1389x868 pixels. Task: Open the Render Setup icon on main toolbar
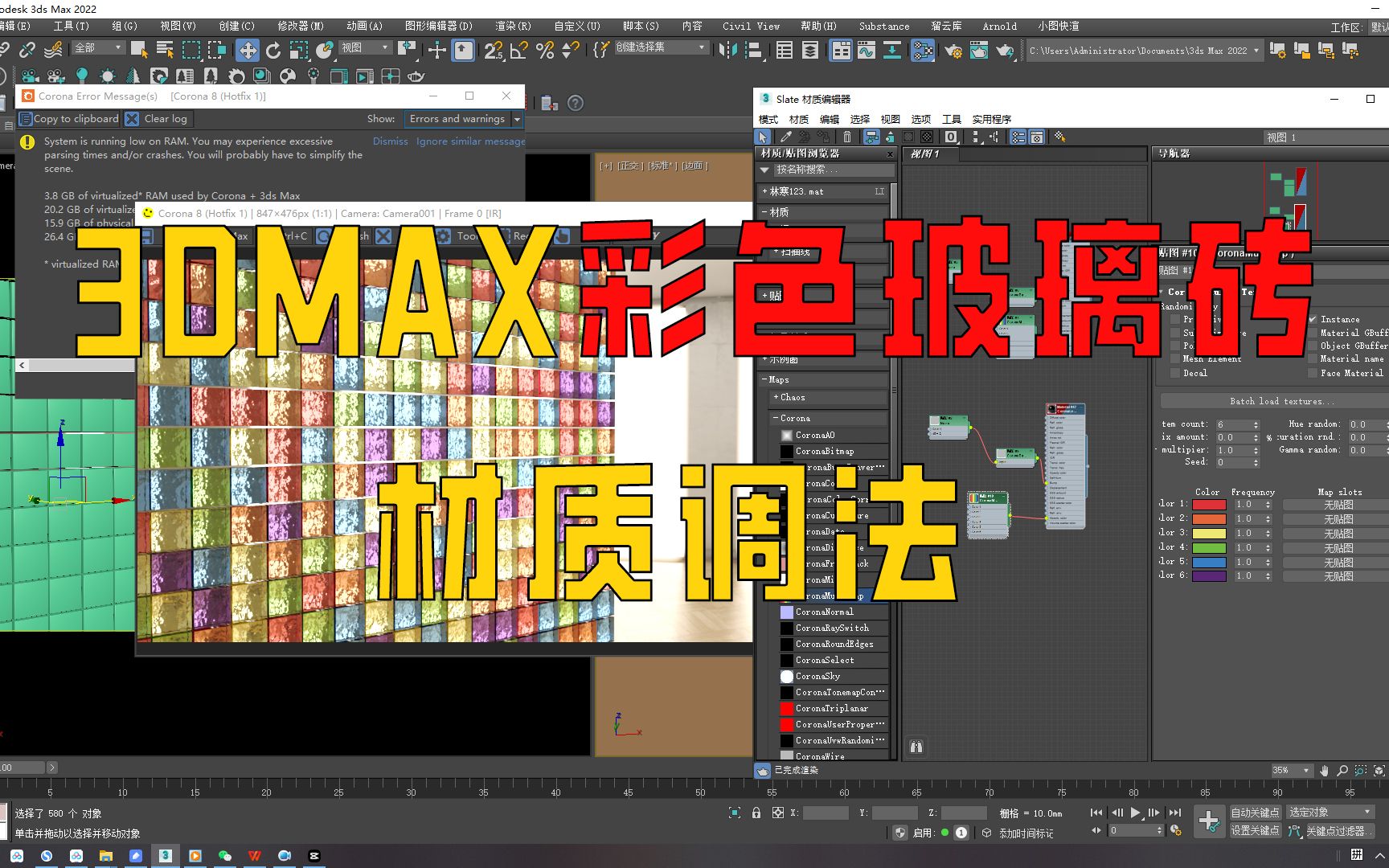[953, 50]
